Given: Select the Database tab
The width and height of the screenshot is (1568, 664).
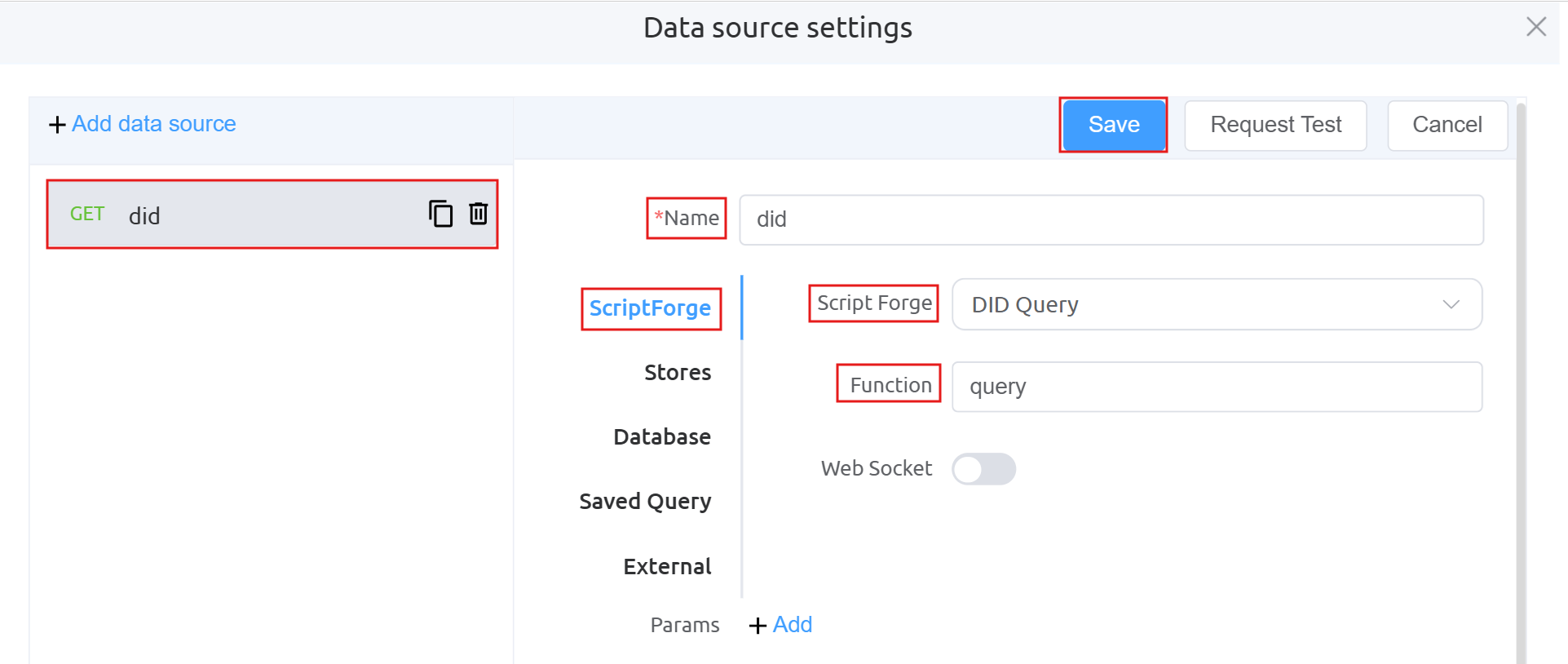Looking at the screenshot, I should click(x=661, y=437).
